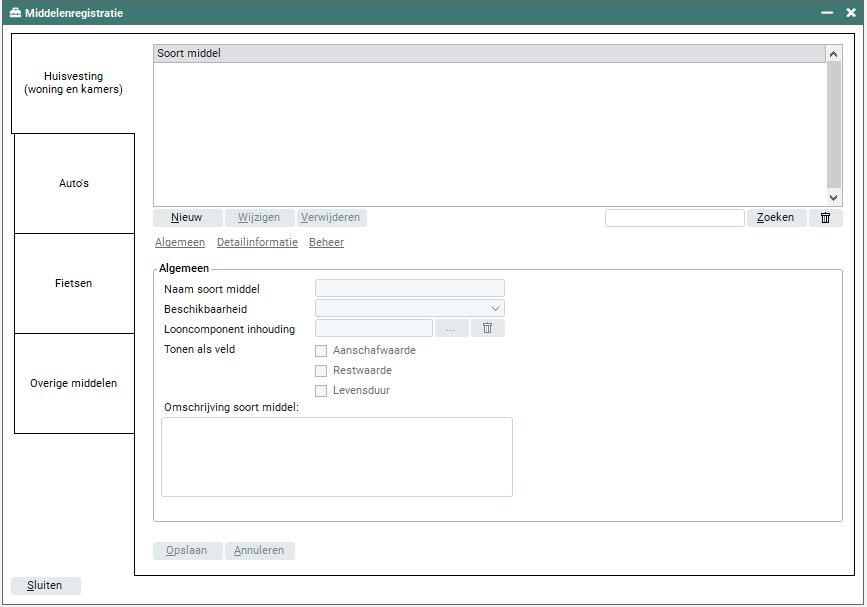Click the trash icon beside Looncomponent inhouding
The width and height of the screenshot is (867, 607).
click(488, 328)
